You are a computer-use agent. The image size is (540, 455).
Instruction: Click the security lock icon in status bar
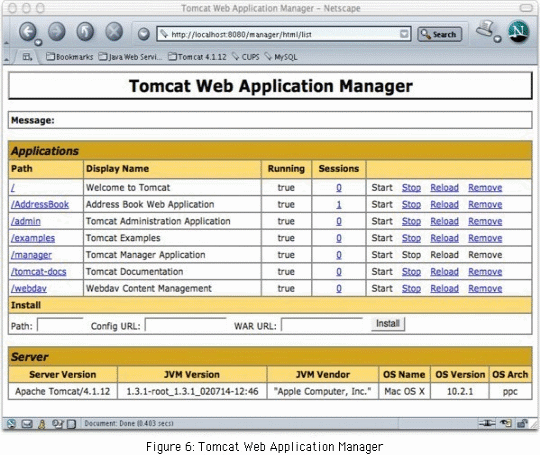523,423
